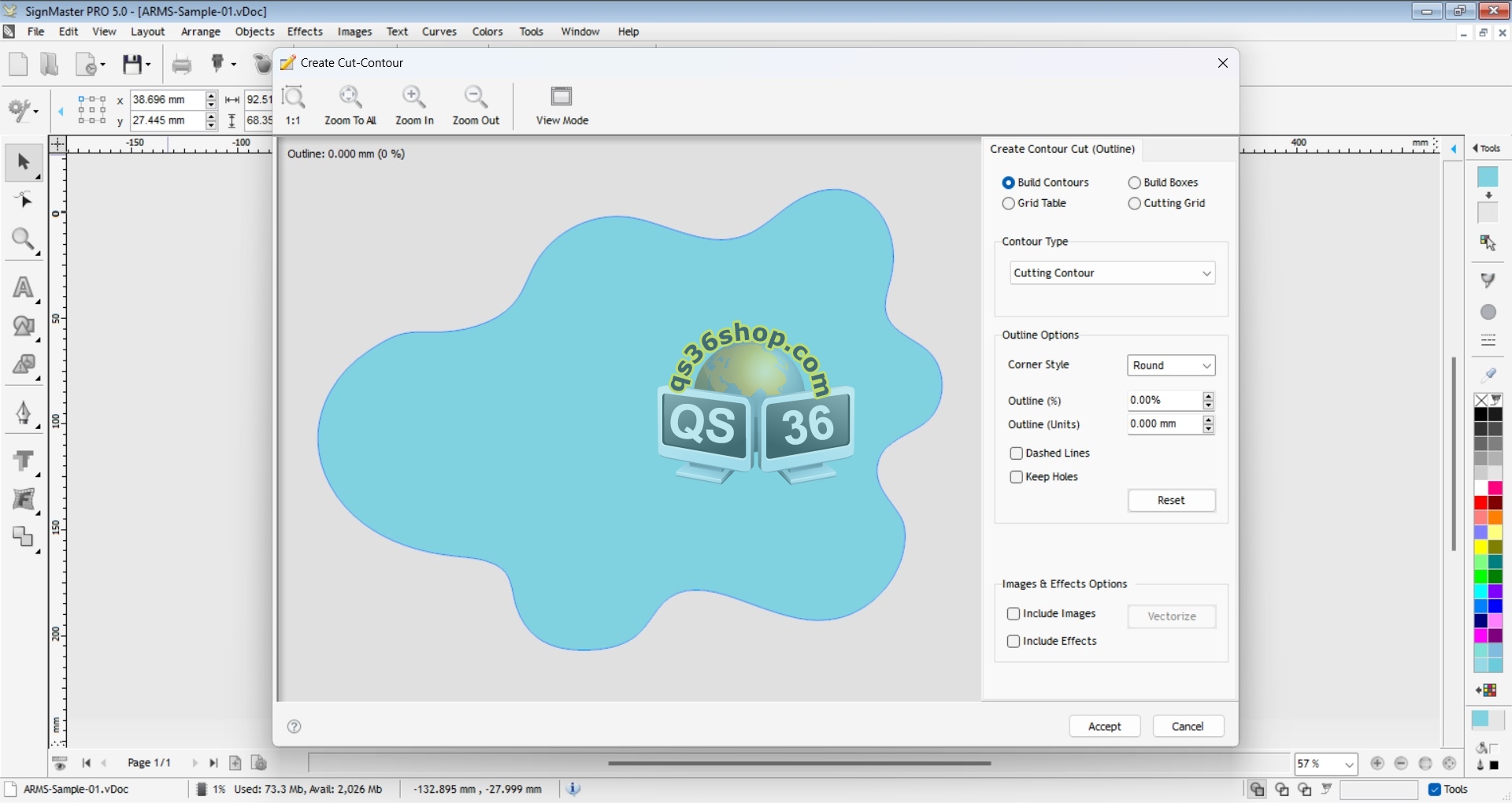Select the Build Boxes radio option
Image resolution: width=1512 pixels, height=803 pixels.
[x=1134, y=183]
